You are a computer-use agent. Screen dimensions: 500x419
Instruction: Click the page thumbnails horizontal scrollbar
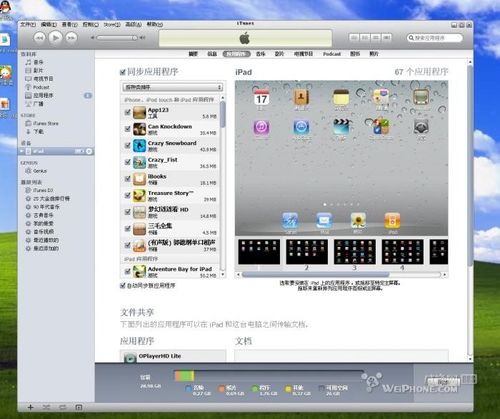point(315,275)
